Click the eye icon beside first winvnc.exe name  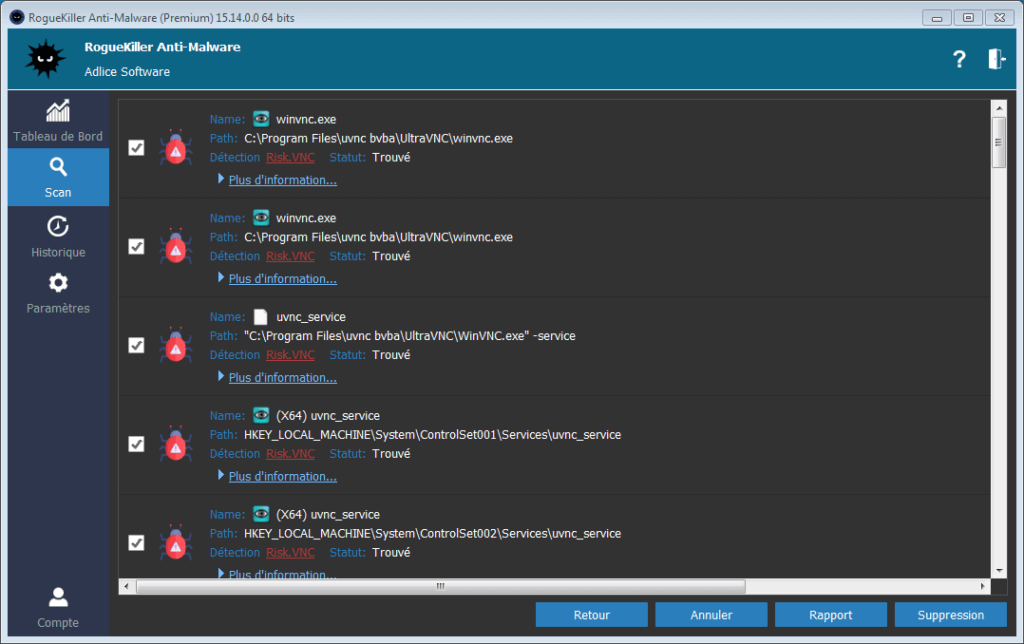(x=261, y=119)
